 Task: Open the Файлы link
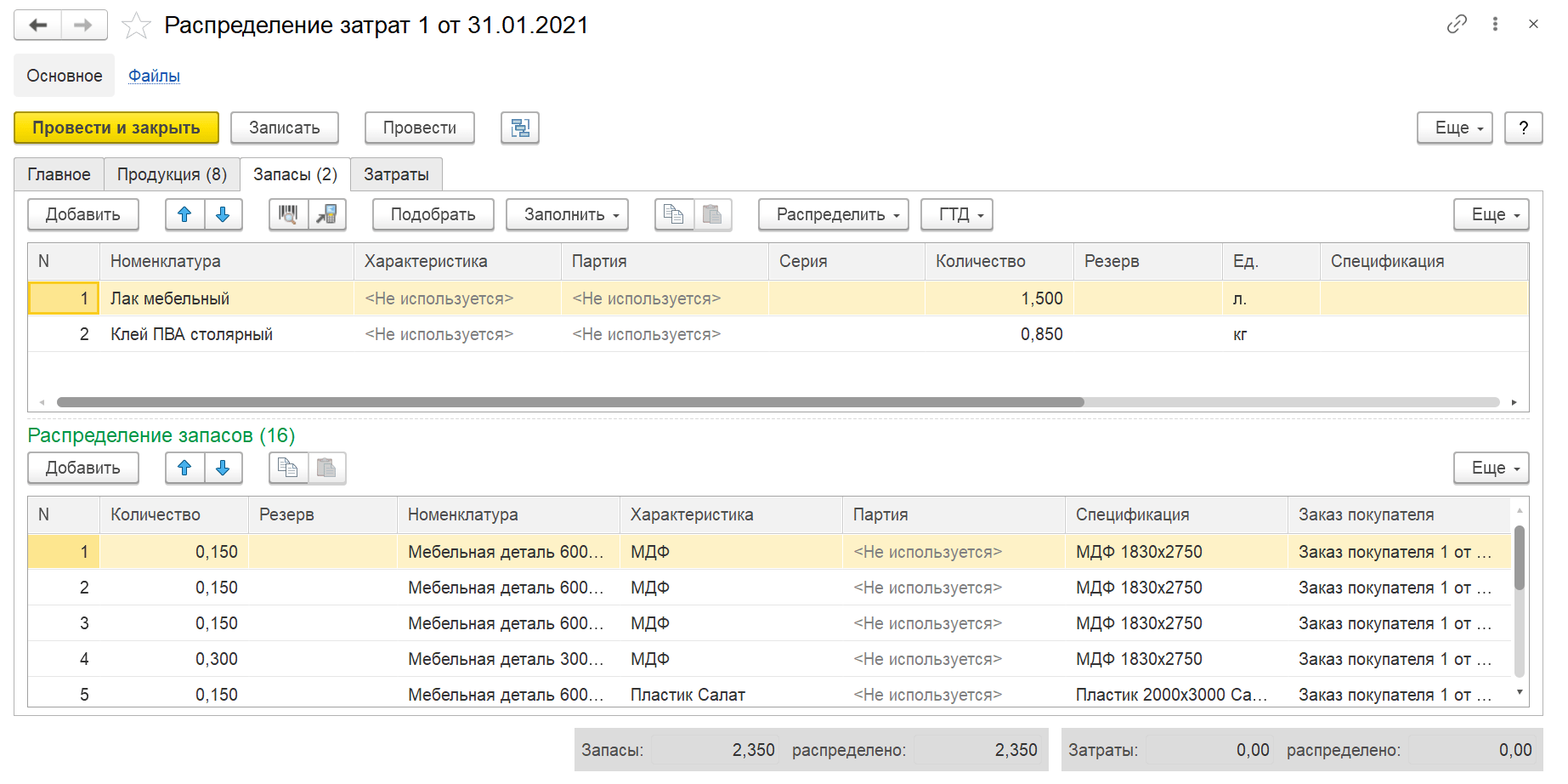coord(154,76)
